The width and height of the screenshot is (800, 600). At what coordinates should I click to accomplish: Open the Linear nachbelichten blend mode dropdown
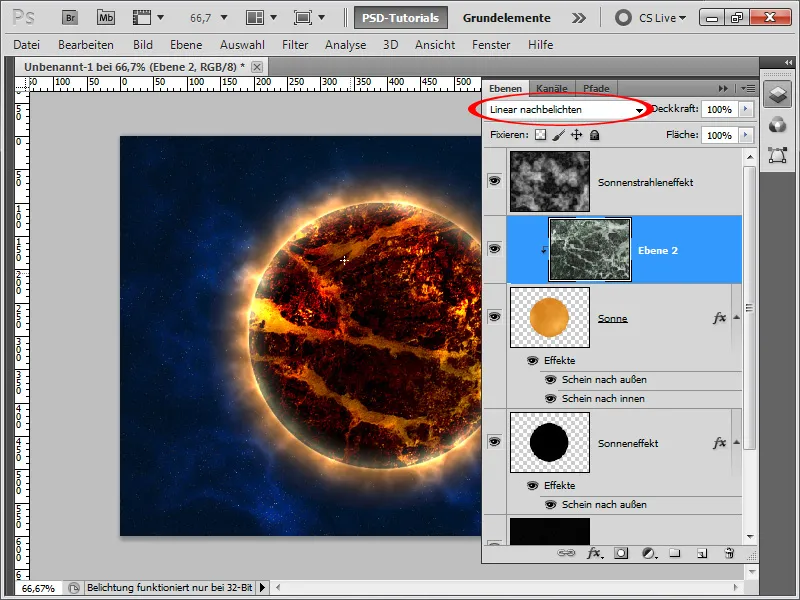tap(565, 109)
